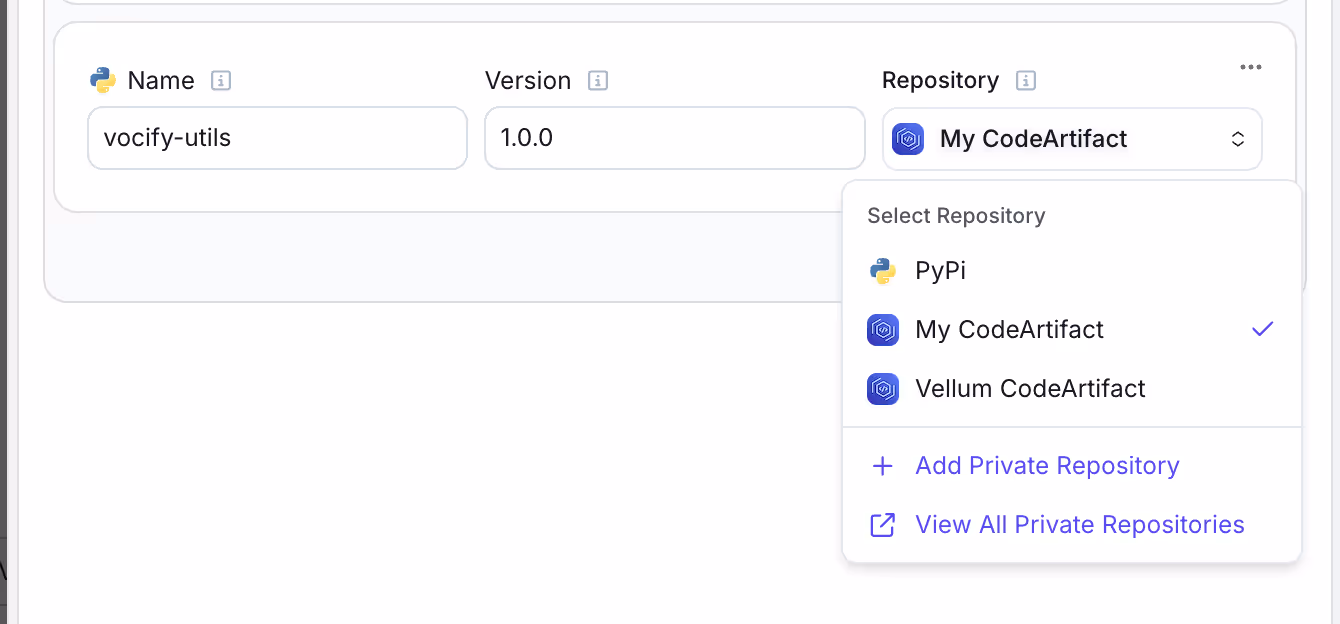Open the info tooltip next to Repository

1025,81
